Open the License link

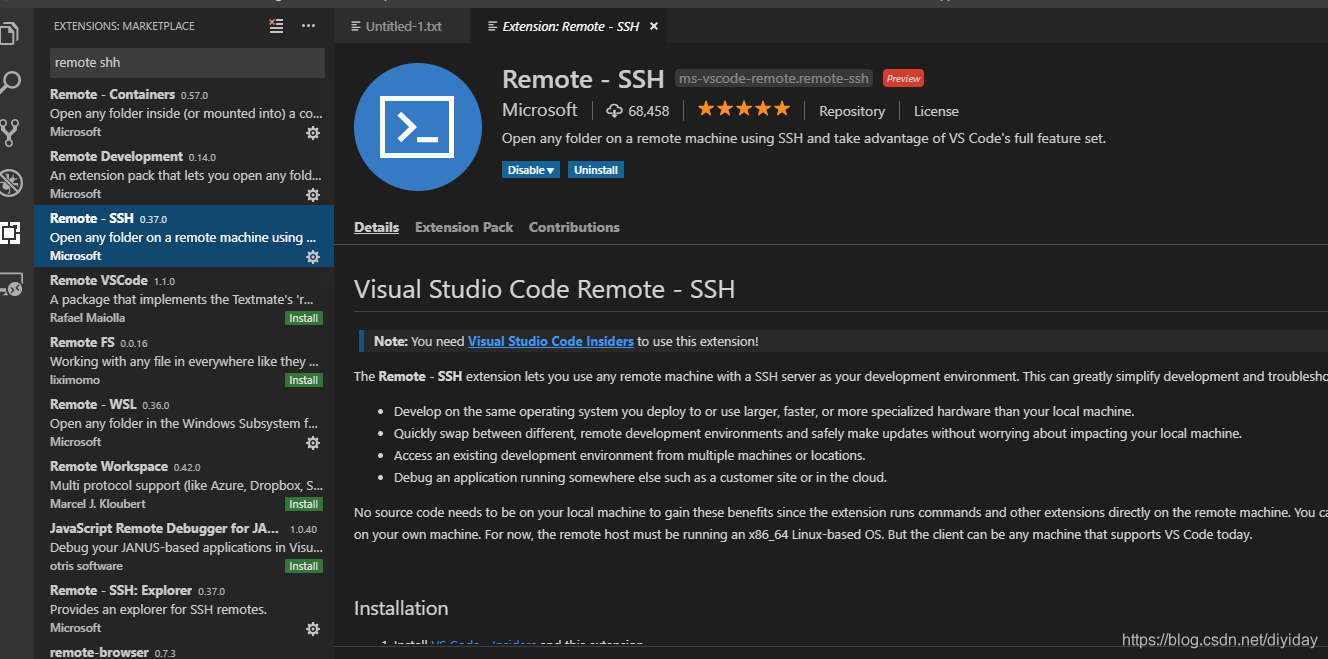tap(936, 111)
